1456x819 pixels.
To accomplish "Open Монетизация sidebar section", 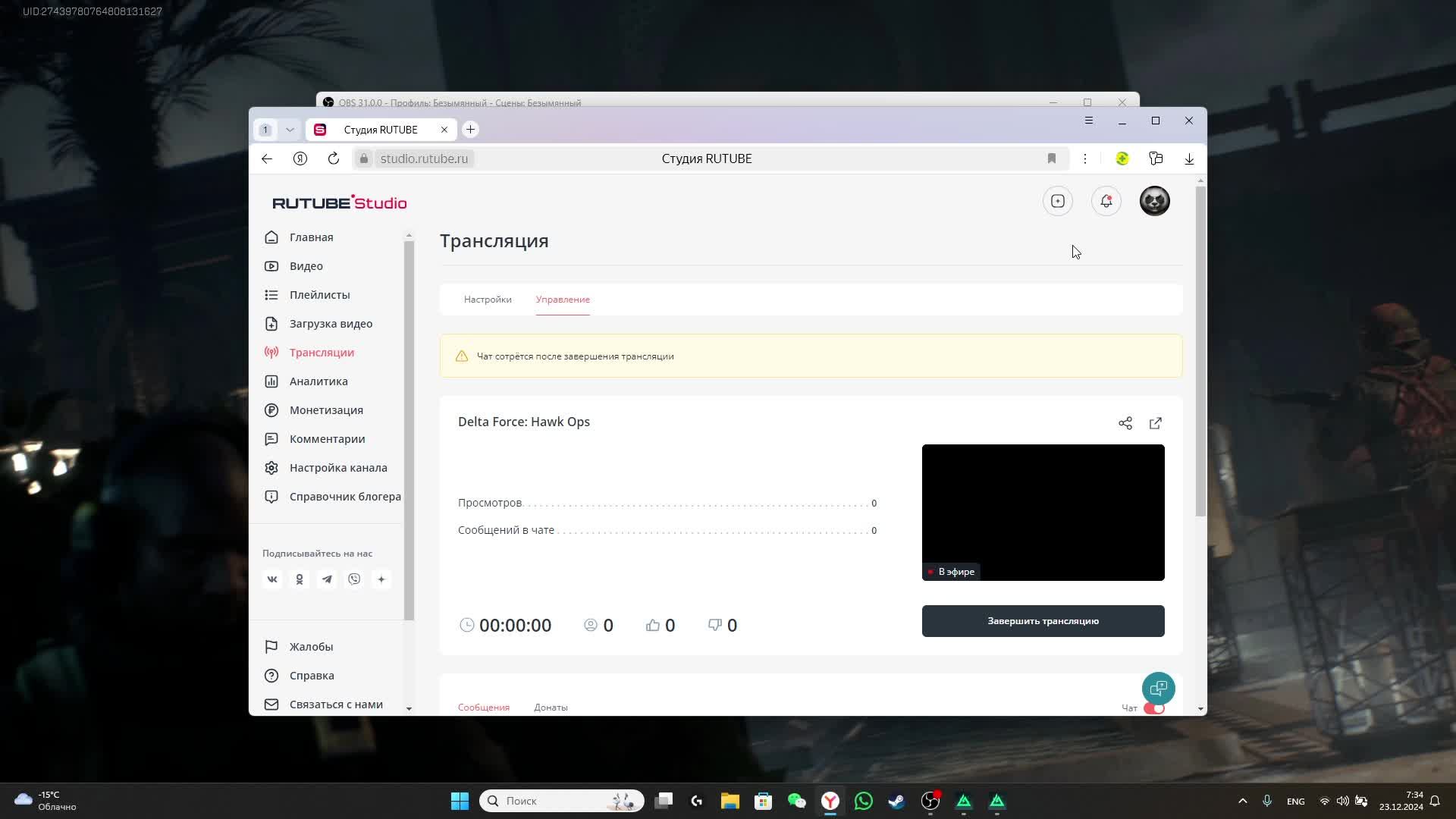I will (x=326, y=410).
